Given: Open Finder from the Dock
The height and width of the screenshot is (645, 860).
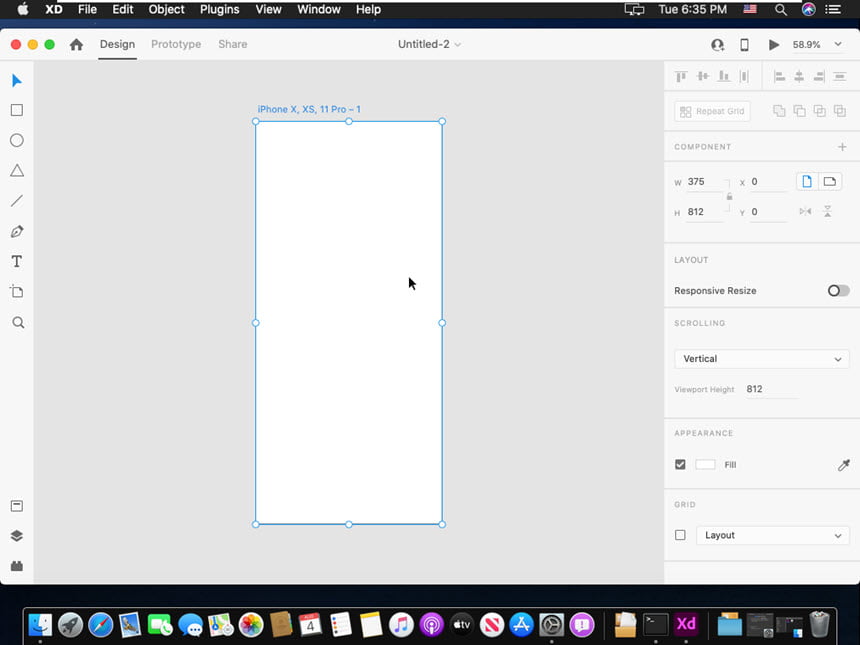Looking at the screenshot, I should tap(40, 624).
